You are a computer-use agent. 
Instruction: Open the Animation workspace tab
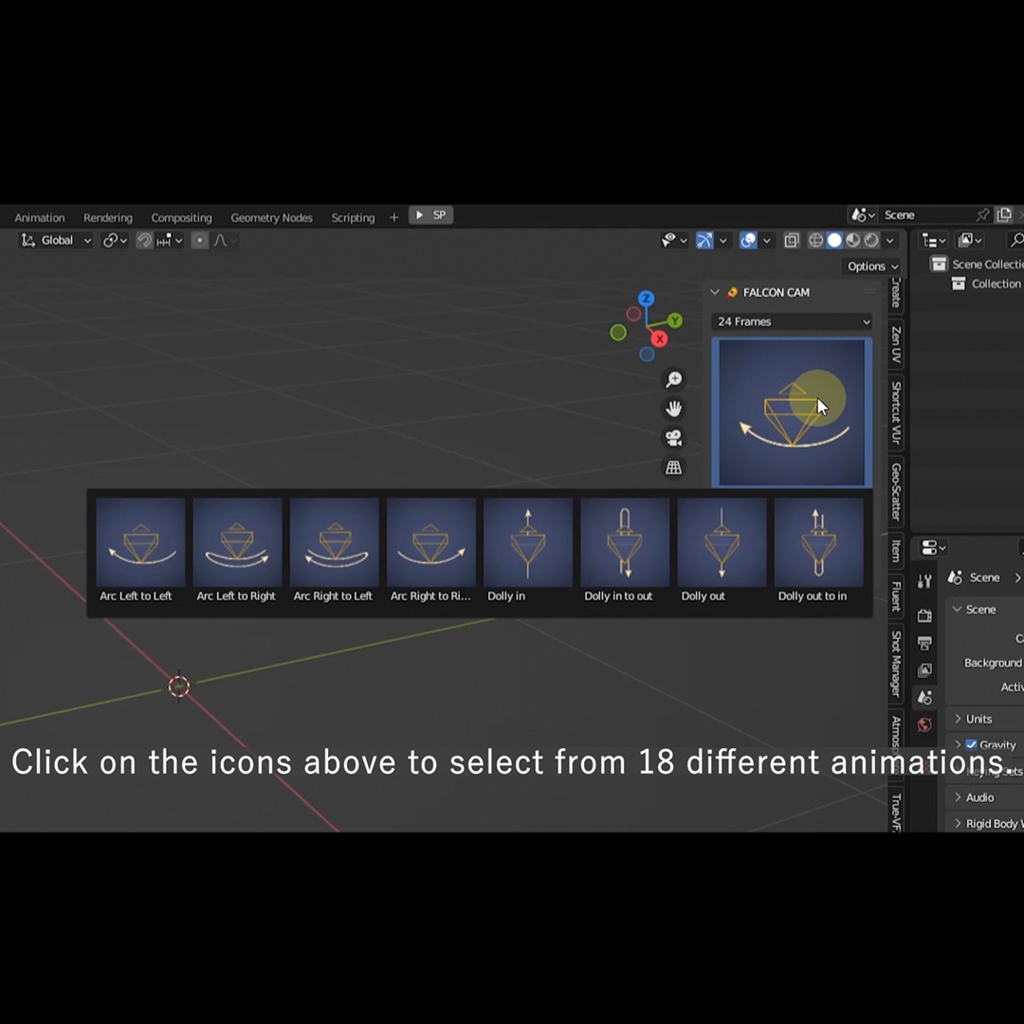[x=40, y=217]
